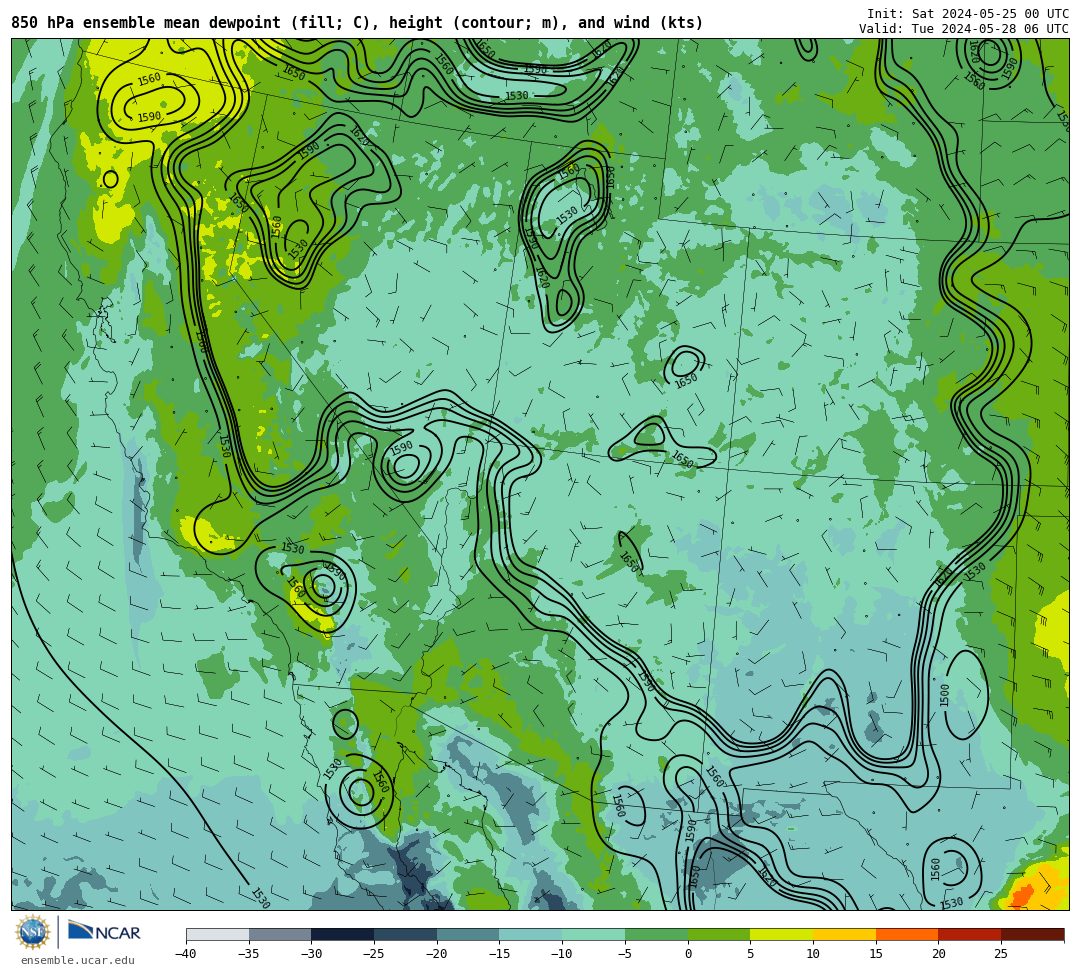Click the yellow colorbar swatch between 5 and 10
This screenshot has height=973, width=1080.
point(782,934)
